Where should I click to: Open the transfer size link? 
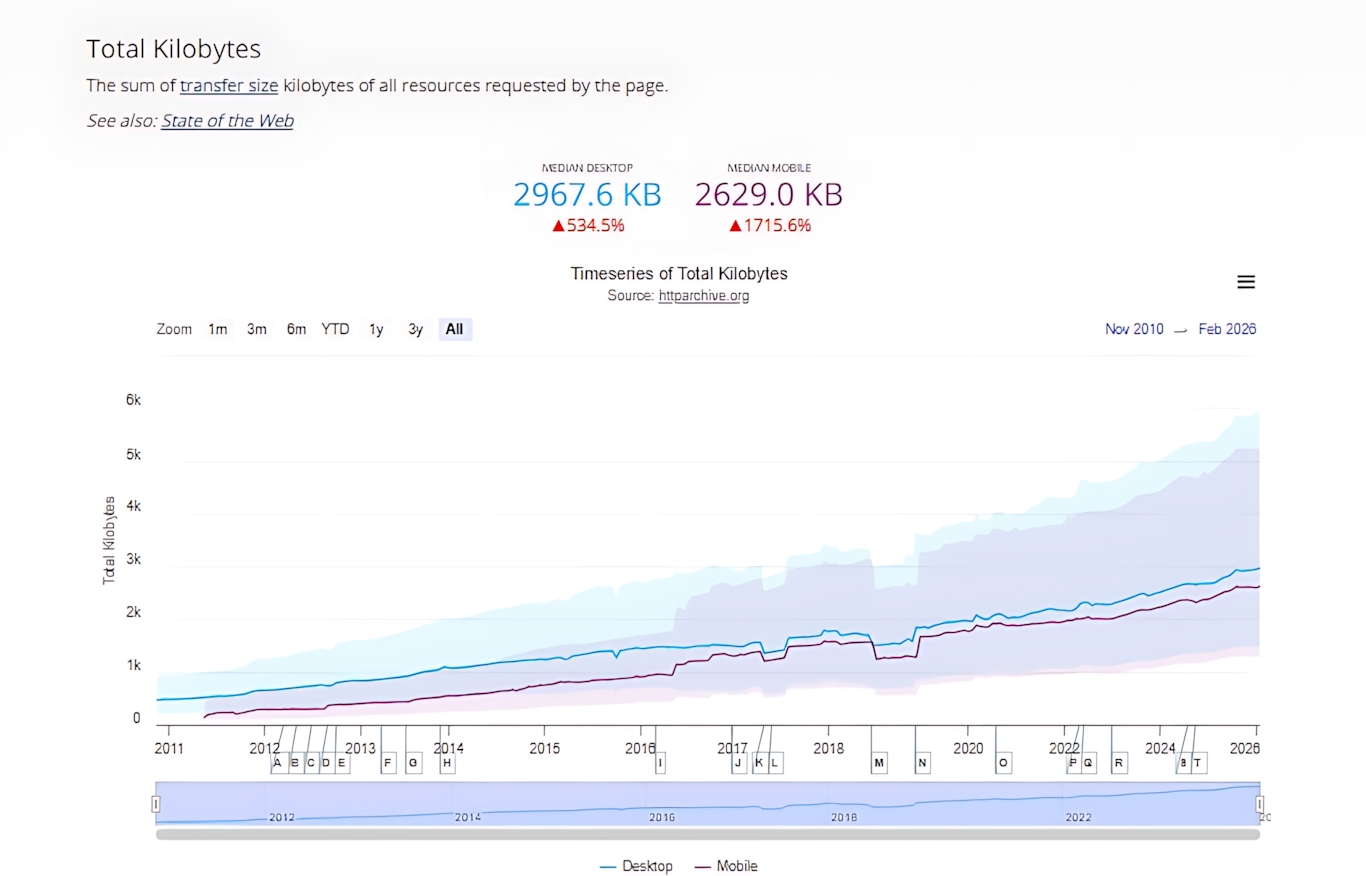(229, 85)
